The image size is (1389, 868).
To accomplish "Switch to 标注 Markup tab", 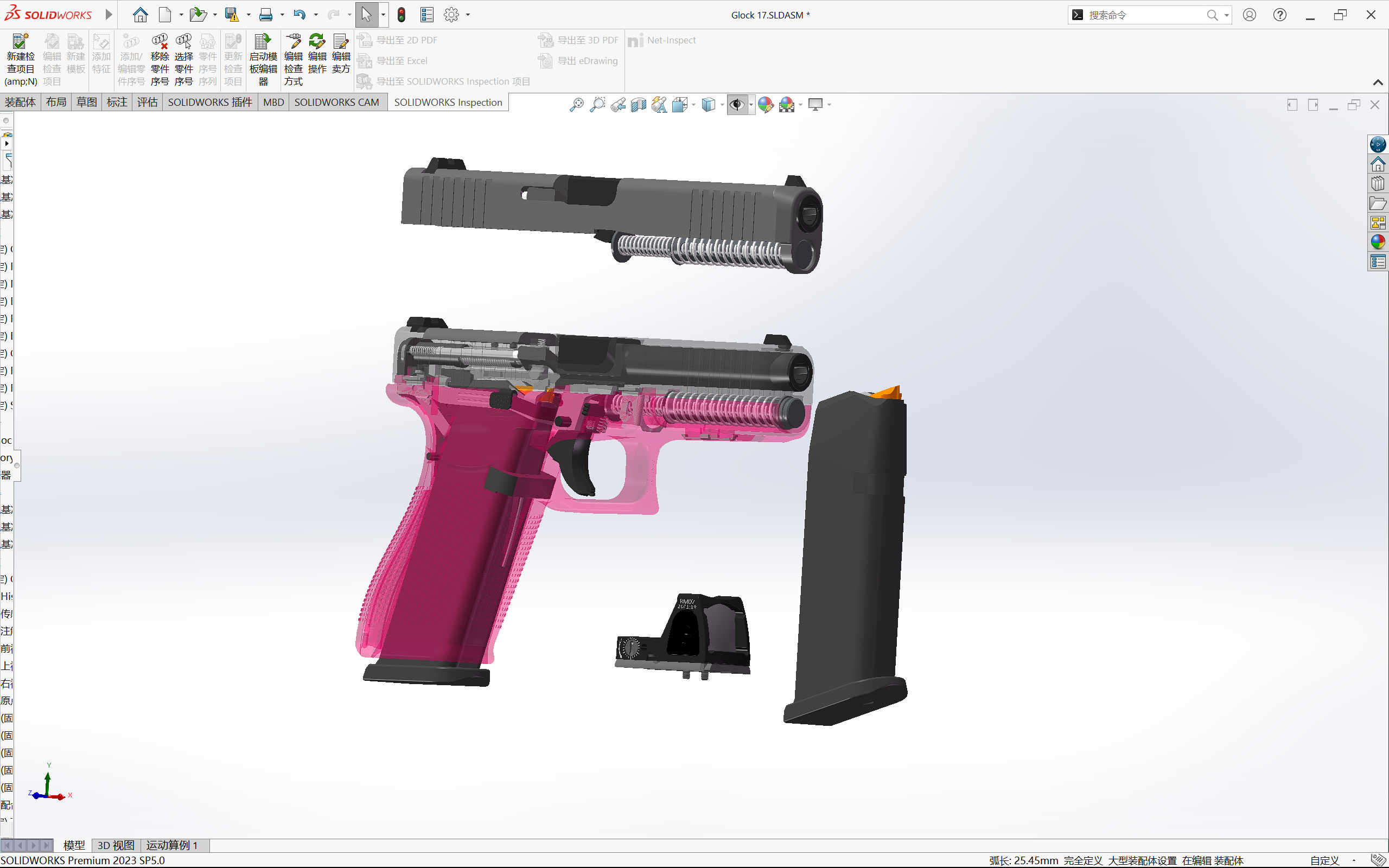I will point(117,102).
